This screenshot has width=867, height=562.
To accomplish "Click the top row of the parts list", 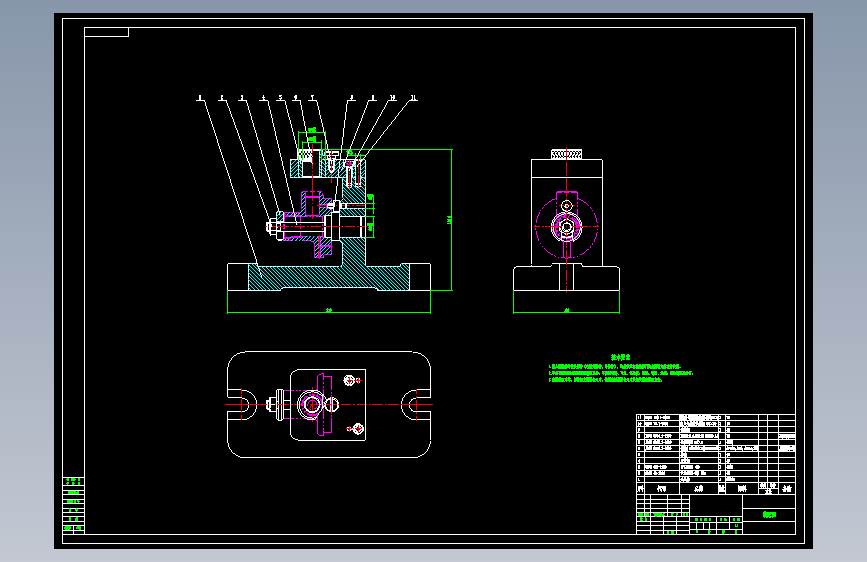I will click(716, 418).
